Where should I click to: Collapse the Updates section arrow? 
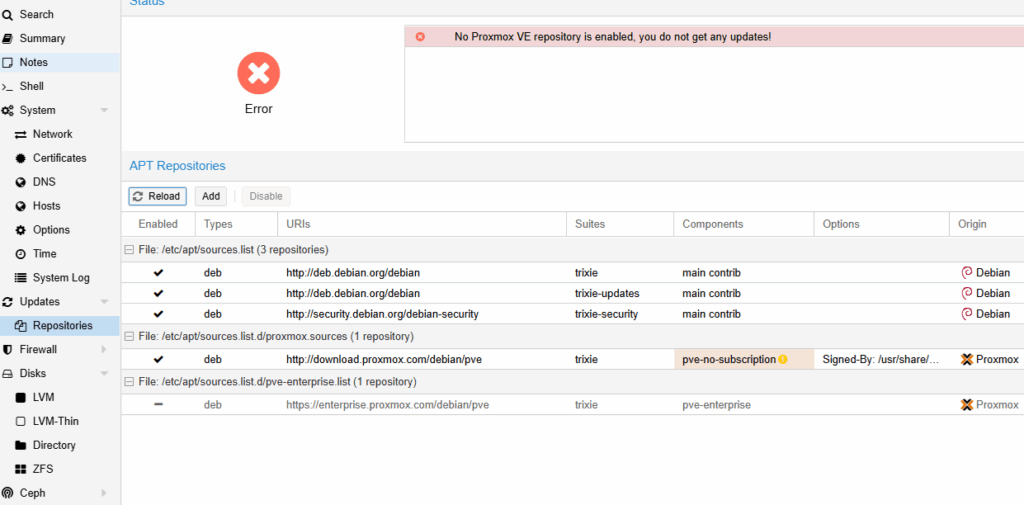point(104,302)
